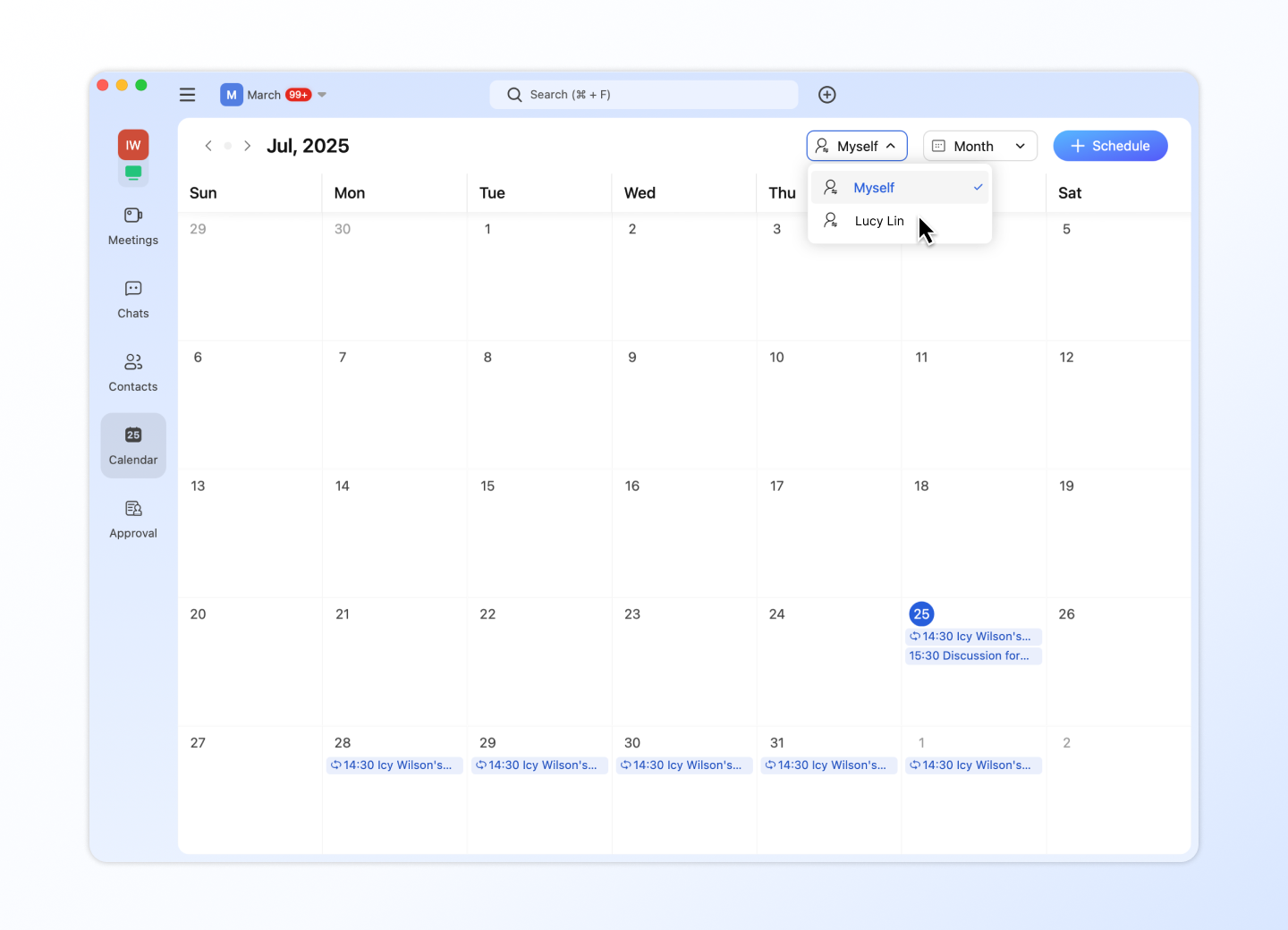Open the March workspace switcher dropdown
This screenshot has height=930, width=1288.
[274, 95]
